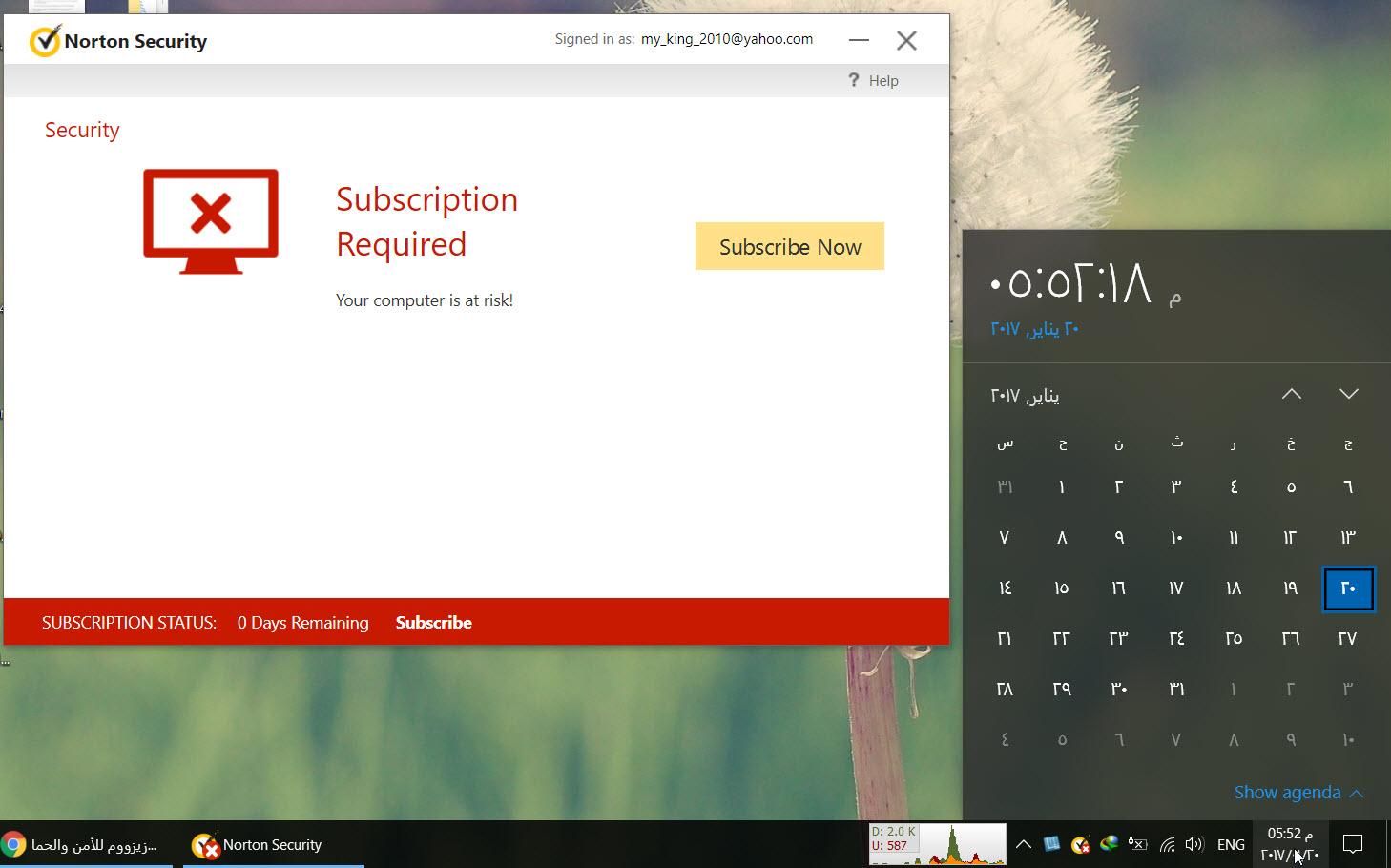
Task: Click the Help link in Norton
Action: [x=883, y=80]
